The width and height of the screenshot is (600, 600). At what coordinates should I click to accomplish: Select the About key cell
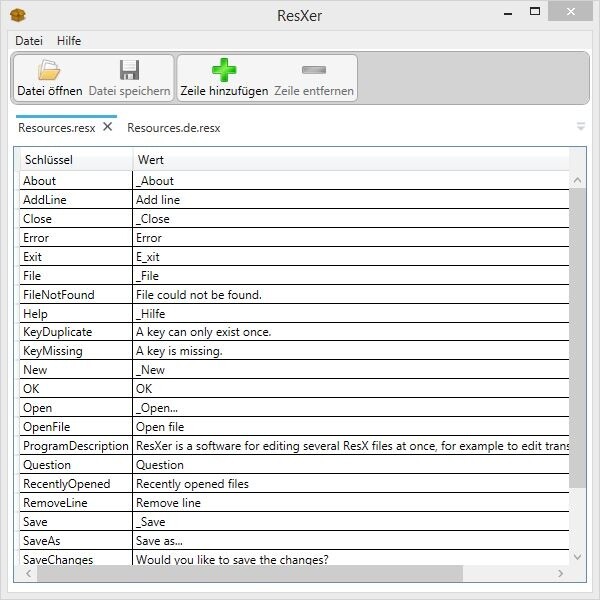(76, 181)
